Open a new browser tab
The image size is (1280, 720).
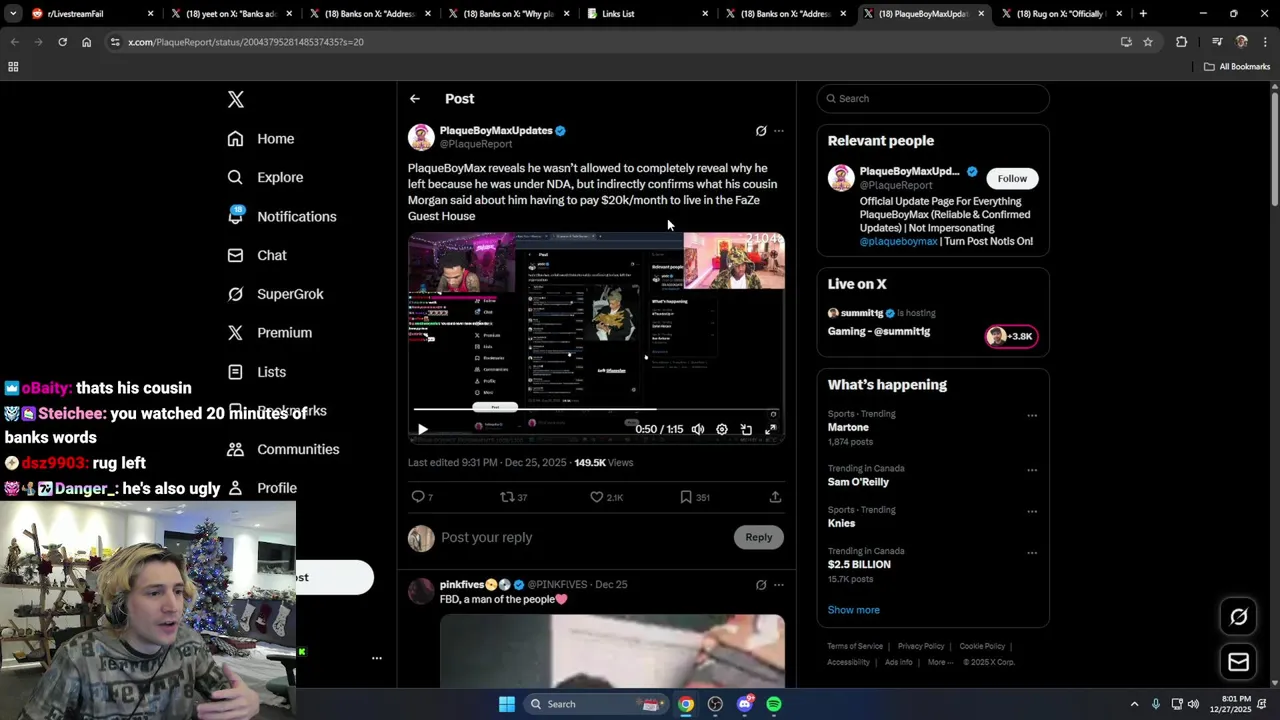(1143, 14)
